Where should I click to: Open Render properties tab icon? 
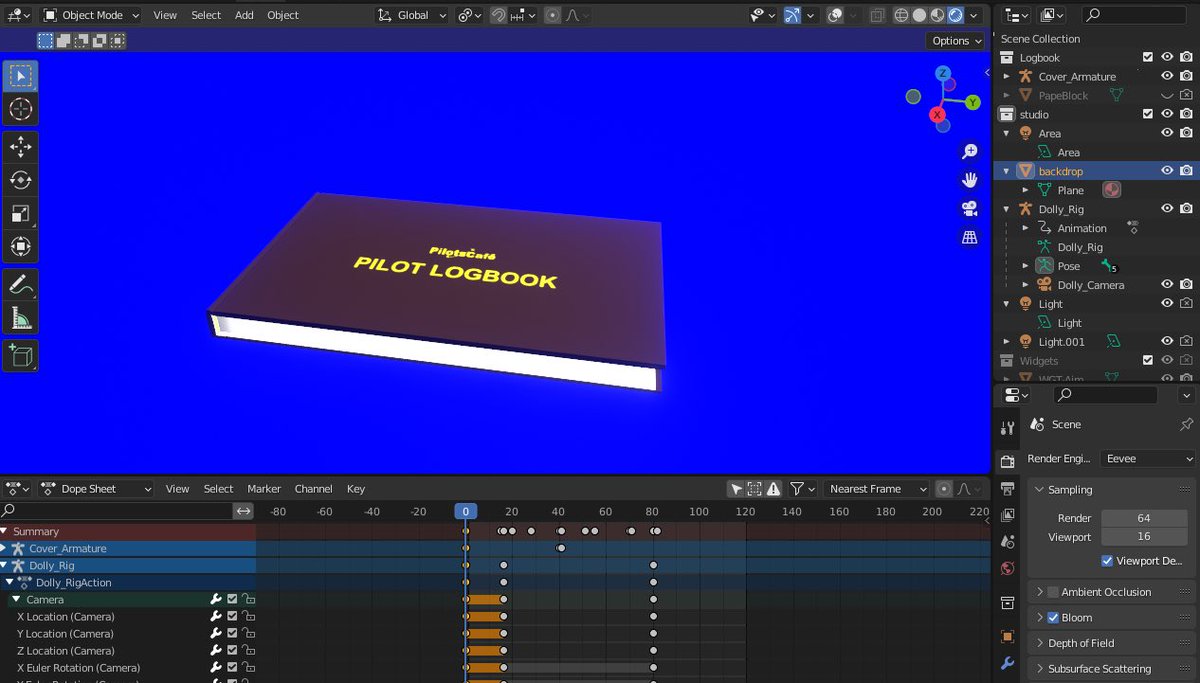point(1007,461)
